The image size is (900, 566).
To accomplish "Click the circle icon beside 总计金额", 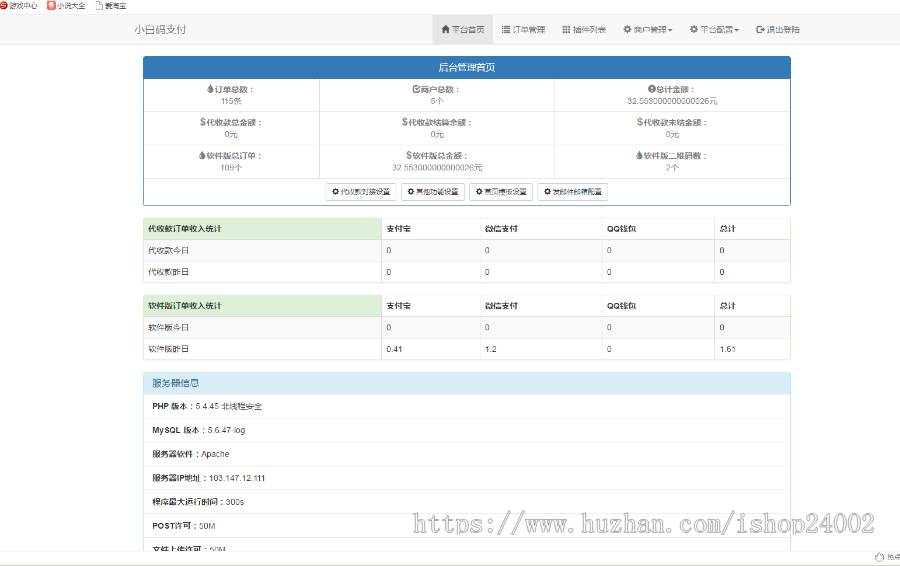I will [x=652, y=90].
